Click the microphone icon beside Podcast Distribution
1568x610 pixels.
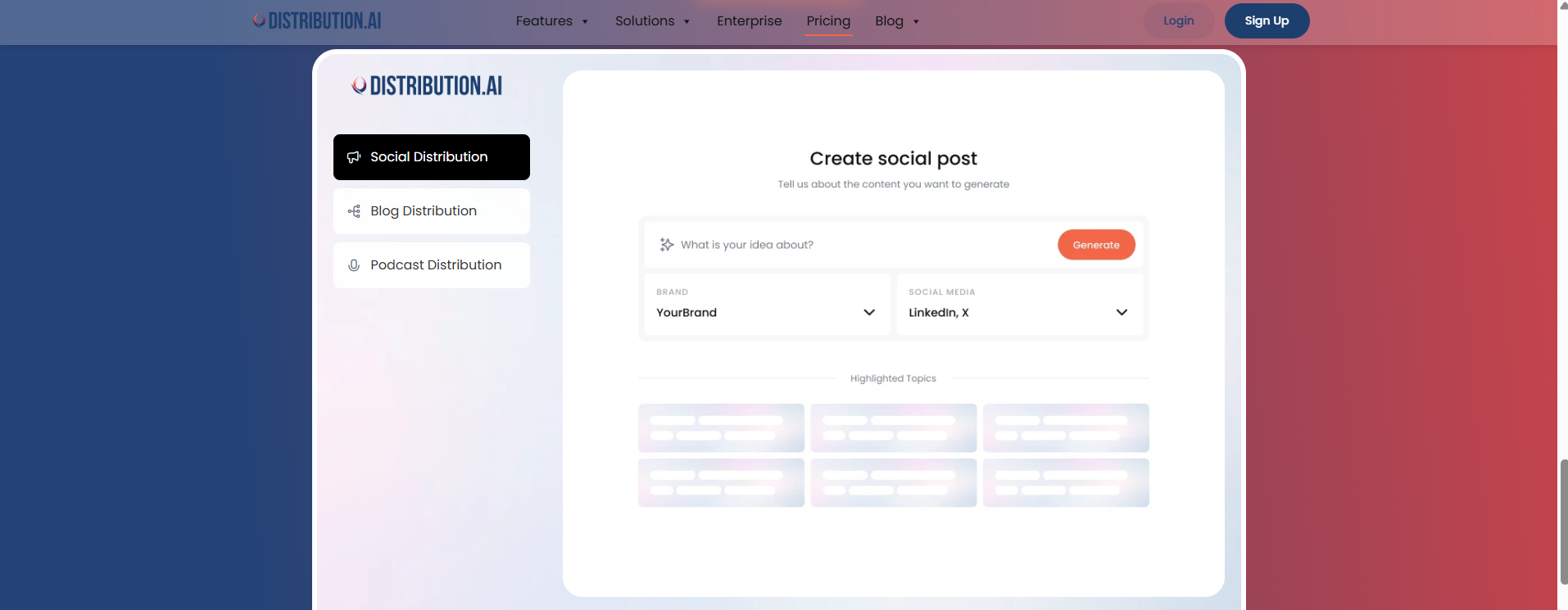click(x=354, y=265)
